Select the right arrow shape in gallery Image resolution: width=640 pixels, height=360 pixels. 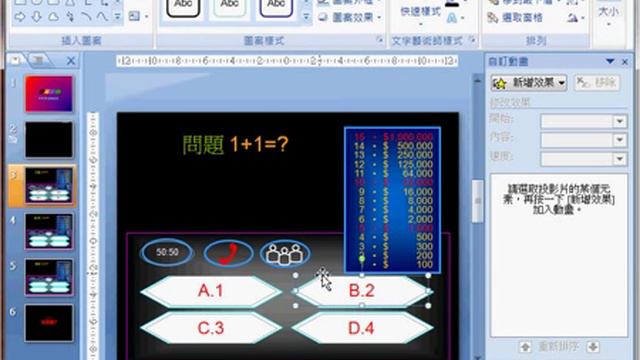coord(20,17)
